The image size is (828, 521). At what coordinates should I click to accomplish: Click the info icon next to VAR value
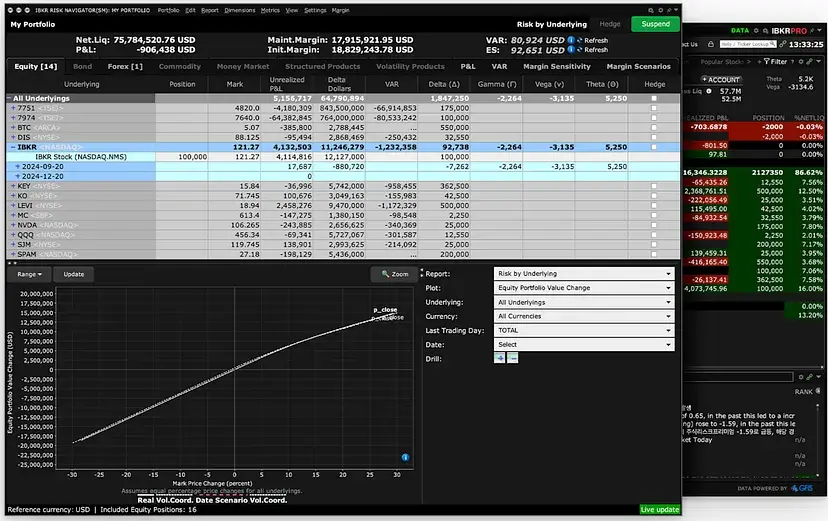571,40
